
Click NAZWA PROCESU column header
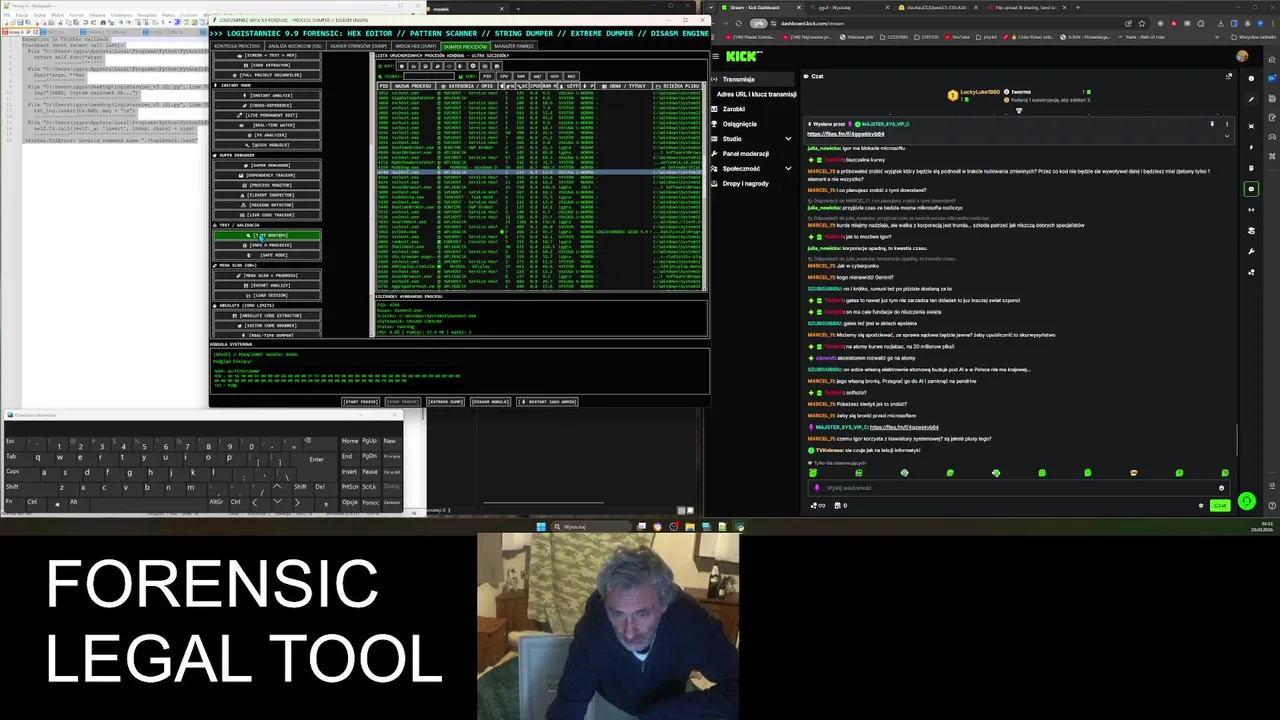click(x=413, y=86)
